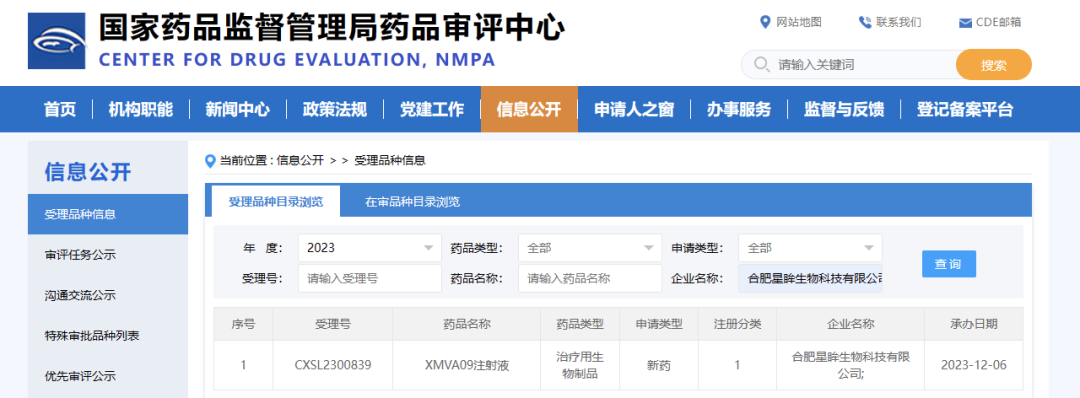Viewport: 1080px width, 398px height.
Task: Click cell CXSL2300839
Action: point(333,366)
